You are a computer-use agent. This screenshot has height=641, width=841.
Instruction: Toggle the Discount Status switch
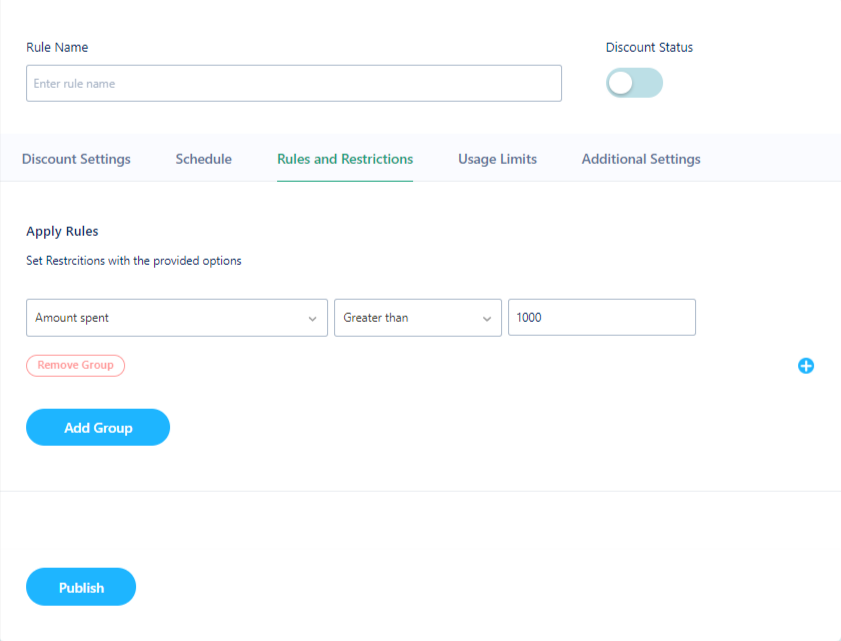coord(634,83)
